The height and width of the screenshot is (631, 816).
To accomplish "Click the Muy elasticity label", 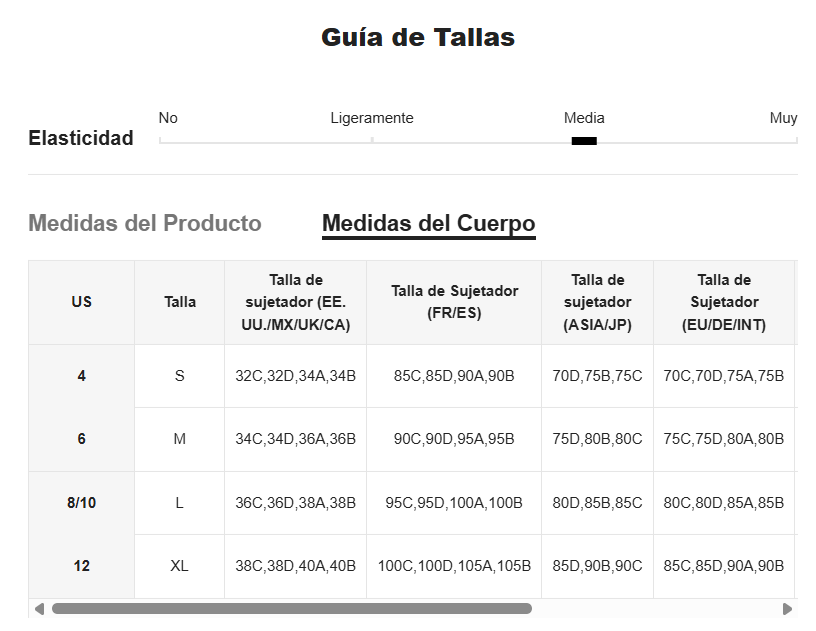I will point(783,118).
